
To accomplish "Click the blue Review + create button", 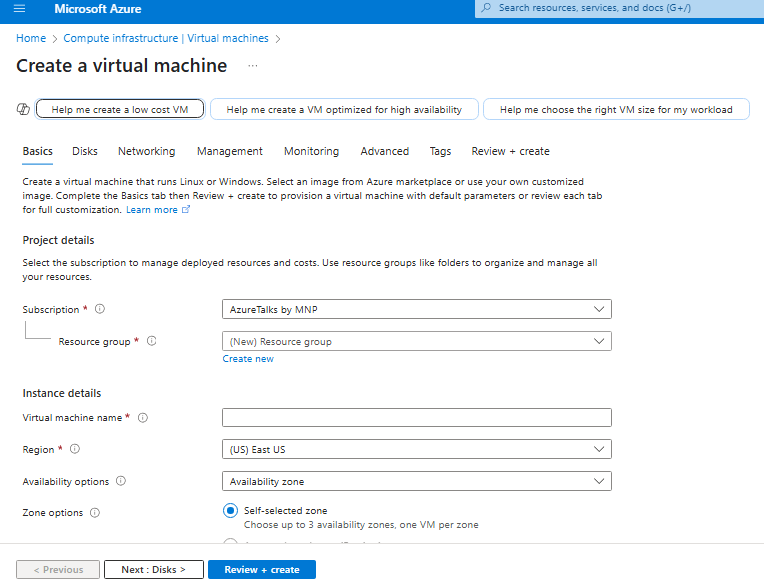I will [262, 569].
